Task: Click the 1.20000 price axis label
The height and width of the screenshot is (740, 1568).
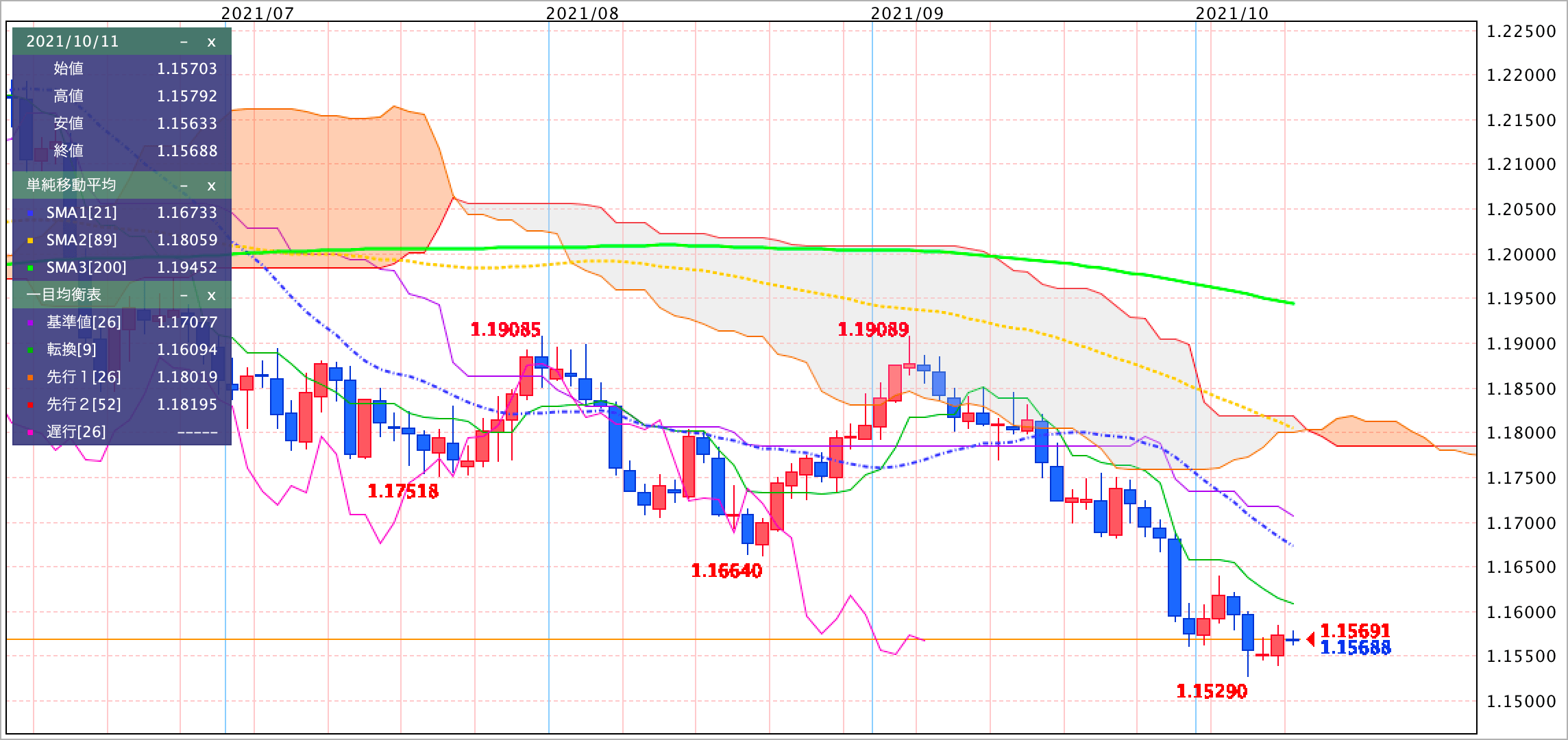Action: pyautogui.click(x=1520, y=254)
